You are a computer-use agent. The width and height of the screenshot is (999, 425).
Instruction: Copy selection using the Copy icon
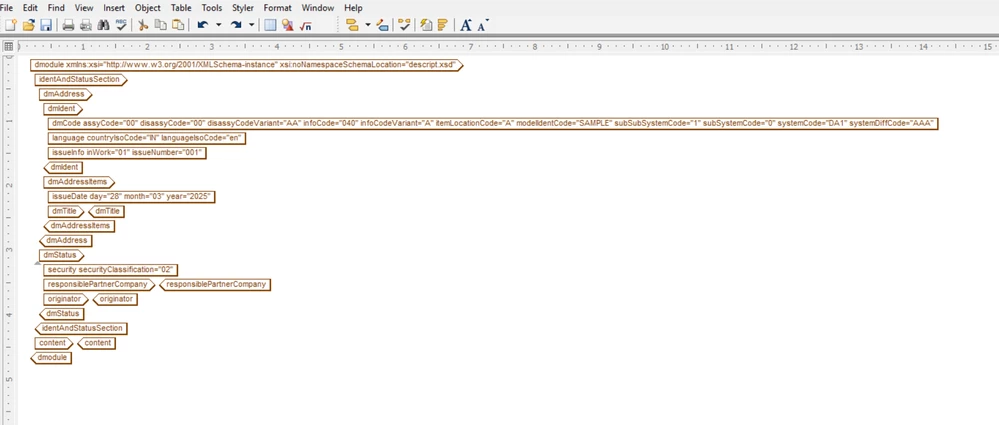[x=161, y=25]
